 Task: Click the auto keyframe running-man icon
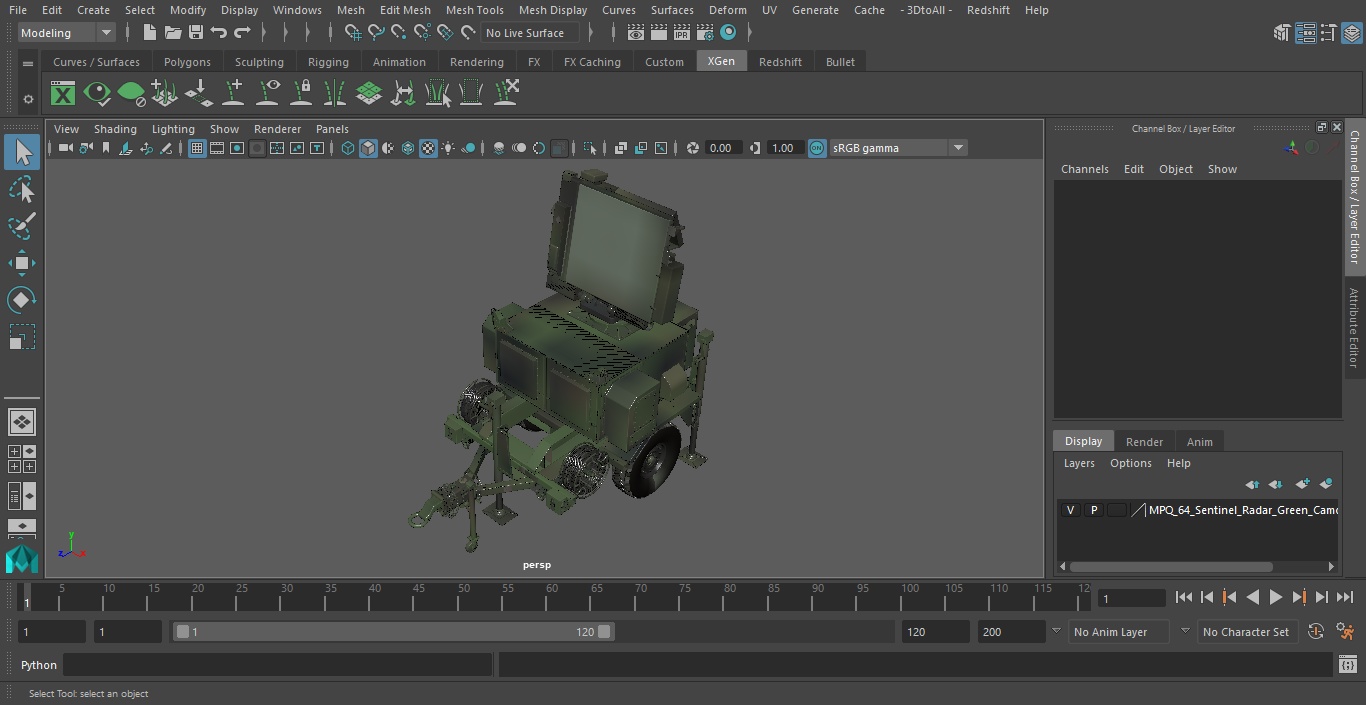[1345, 632]
